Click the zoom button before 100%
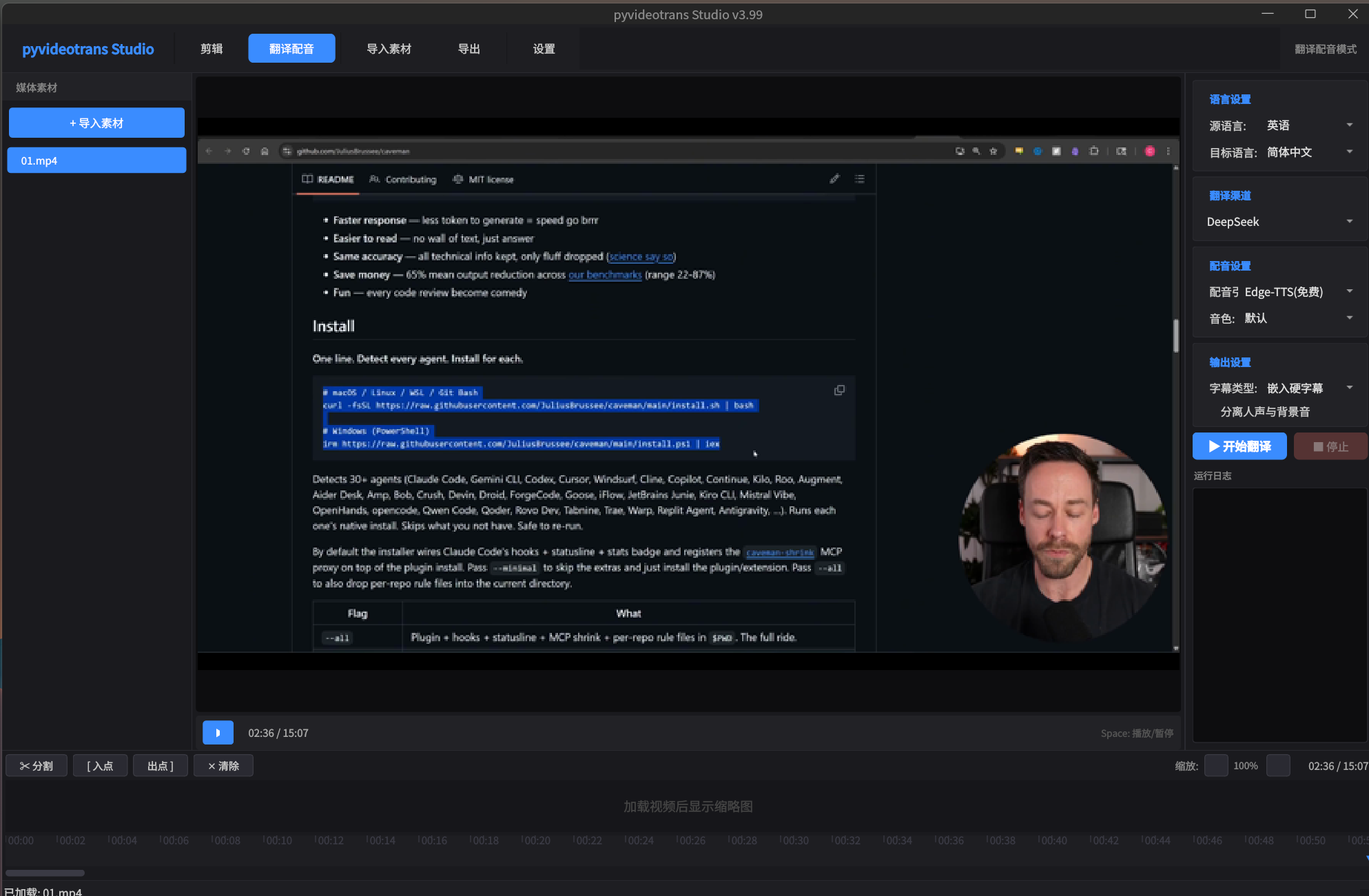 (x=1216, y=766)
